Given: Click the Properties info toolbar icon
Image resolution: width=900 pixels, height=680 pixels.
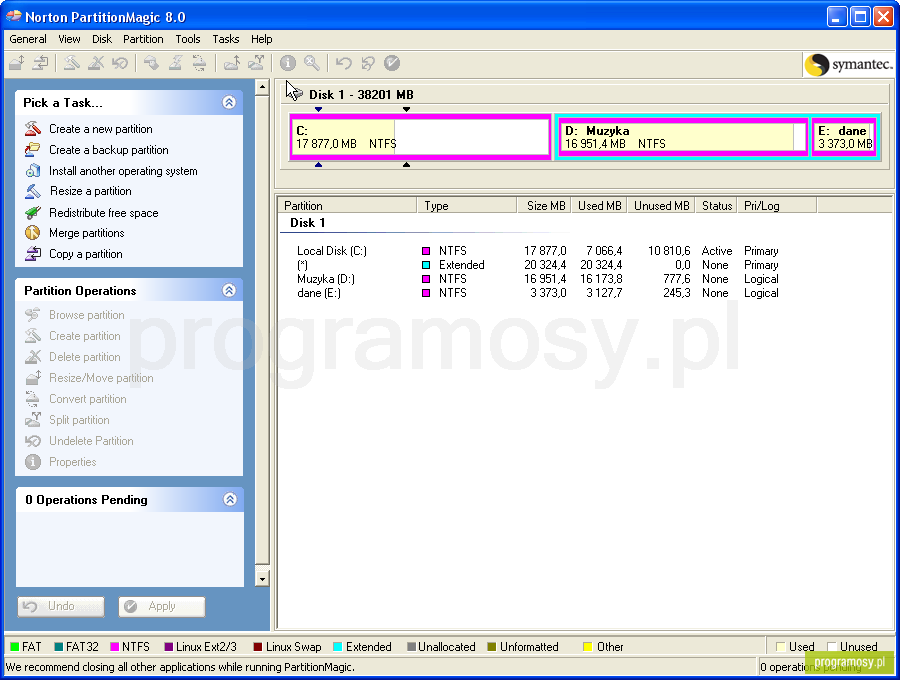Looking at the screenshot, I should pyautogui.click(x=288, y=63).
